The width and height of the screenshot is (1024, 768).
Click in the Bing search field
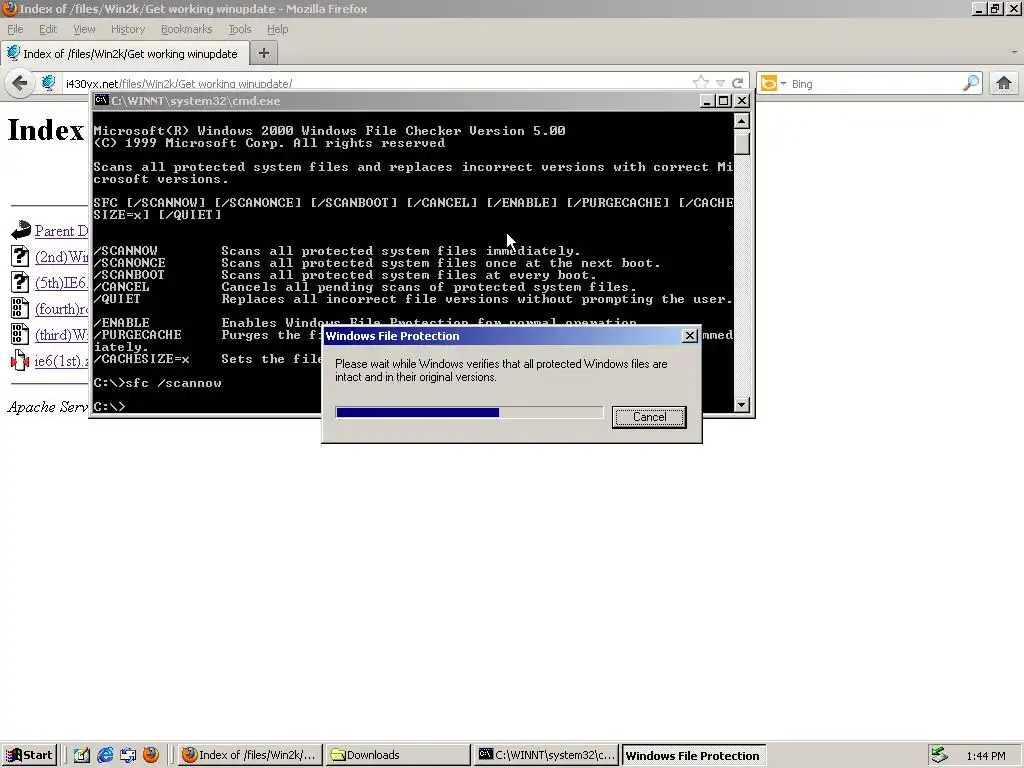pos(874,84)
